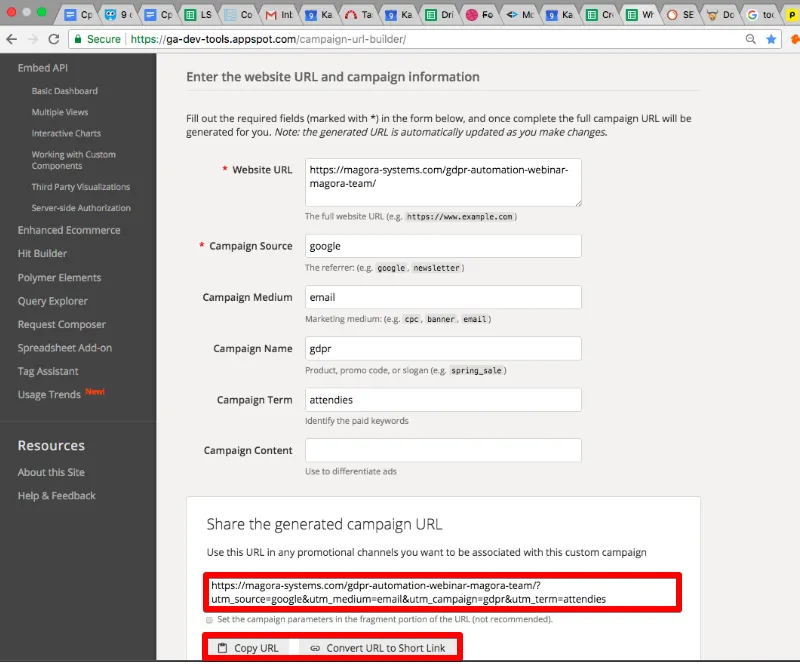Click the 'https://www.example.com' example text
This screenshot has height=665, width=800.
[459, 217]
